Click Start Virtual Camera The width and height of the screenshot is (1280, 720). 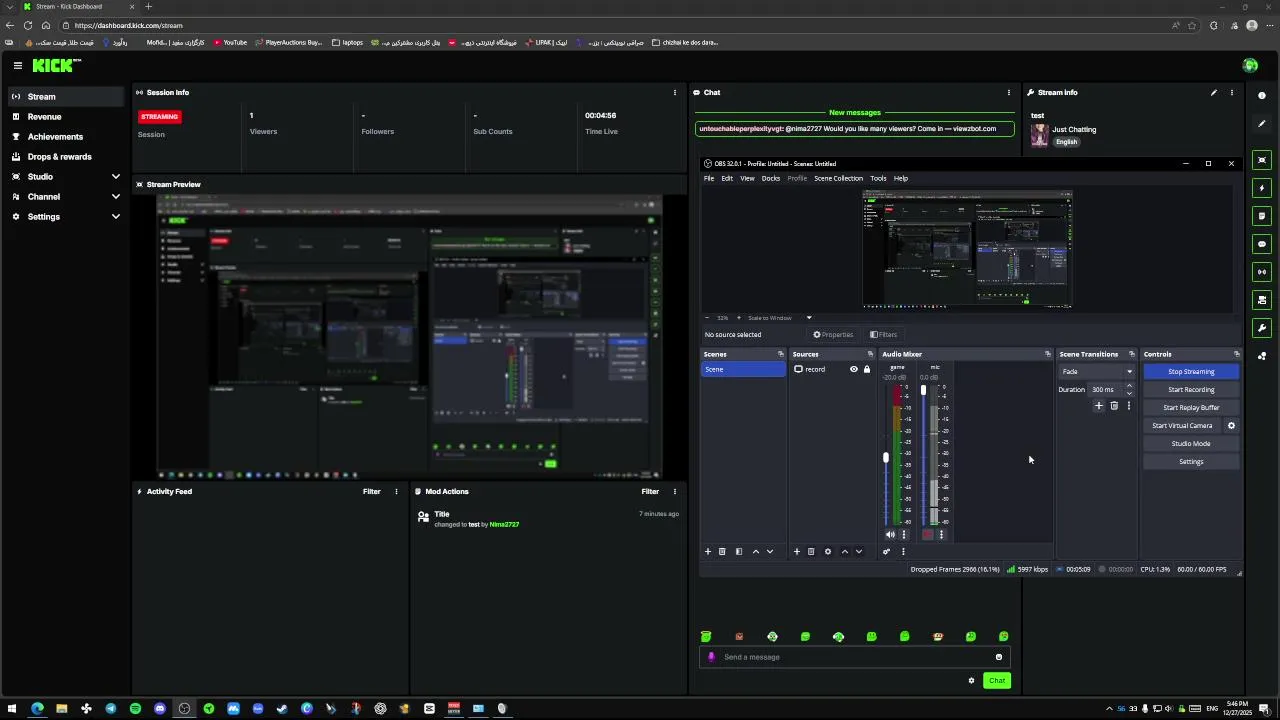(1182, 426)
